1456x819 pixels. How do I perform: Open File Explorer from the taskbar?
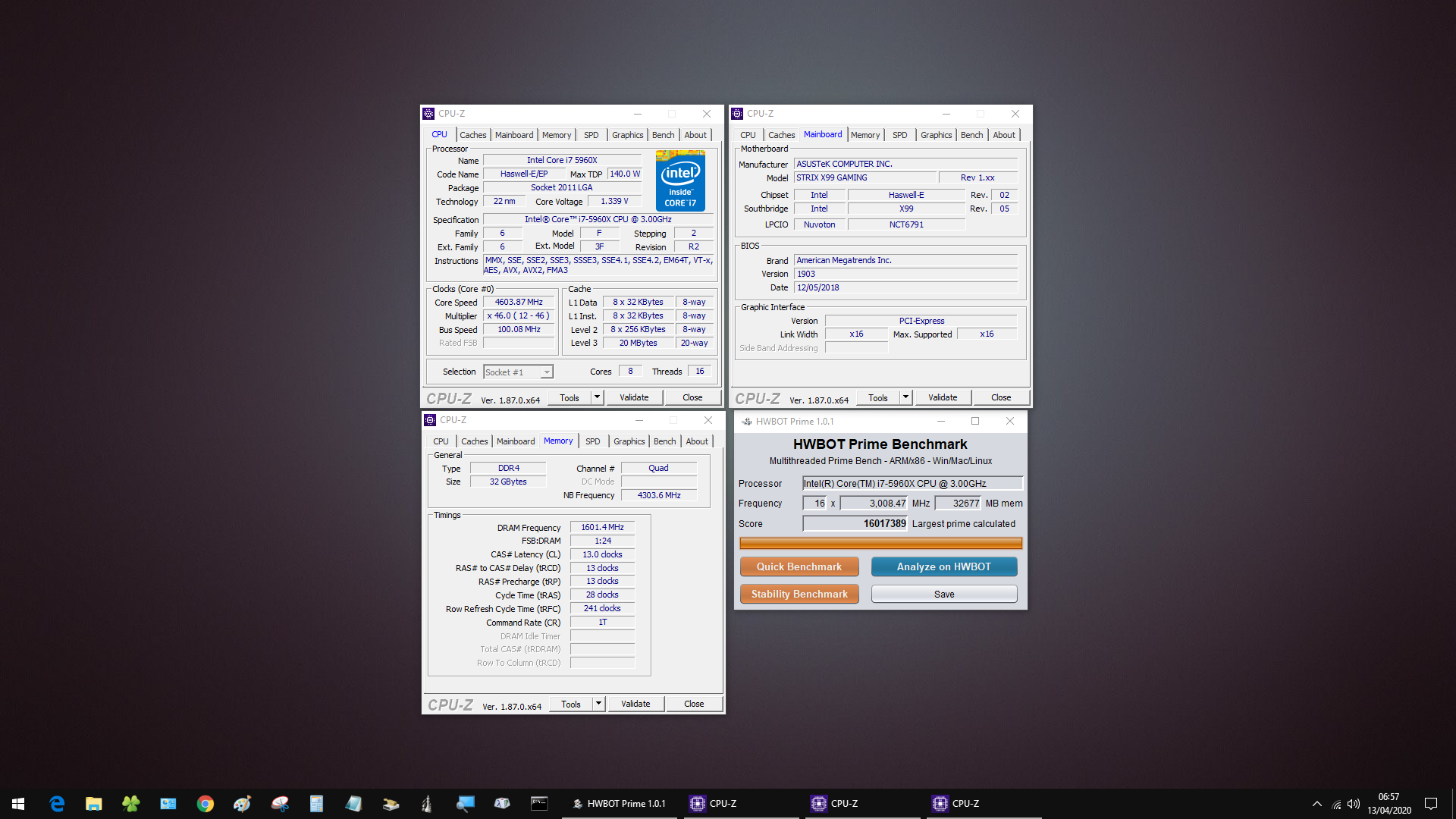(94, 804)
